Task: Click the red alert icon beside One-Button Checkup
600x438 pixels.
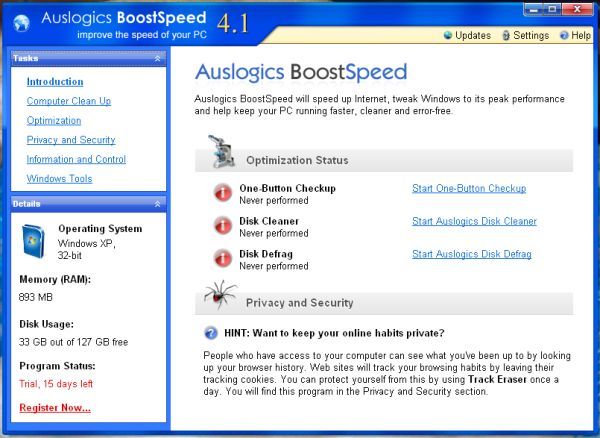Action: (x=223, y=192)
